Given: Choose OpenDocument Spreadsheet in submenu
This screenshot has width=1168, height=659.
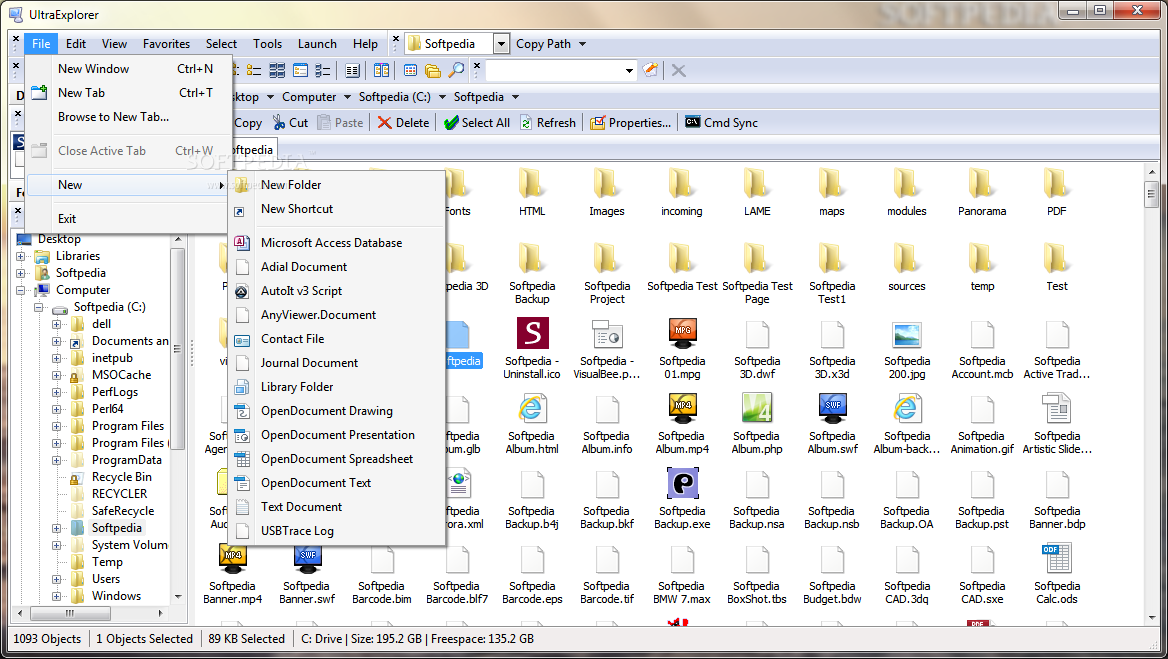Looking at the screenshot, I should click(337, 459).
